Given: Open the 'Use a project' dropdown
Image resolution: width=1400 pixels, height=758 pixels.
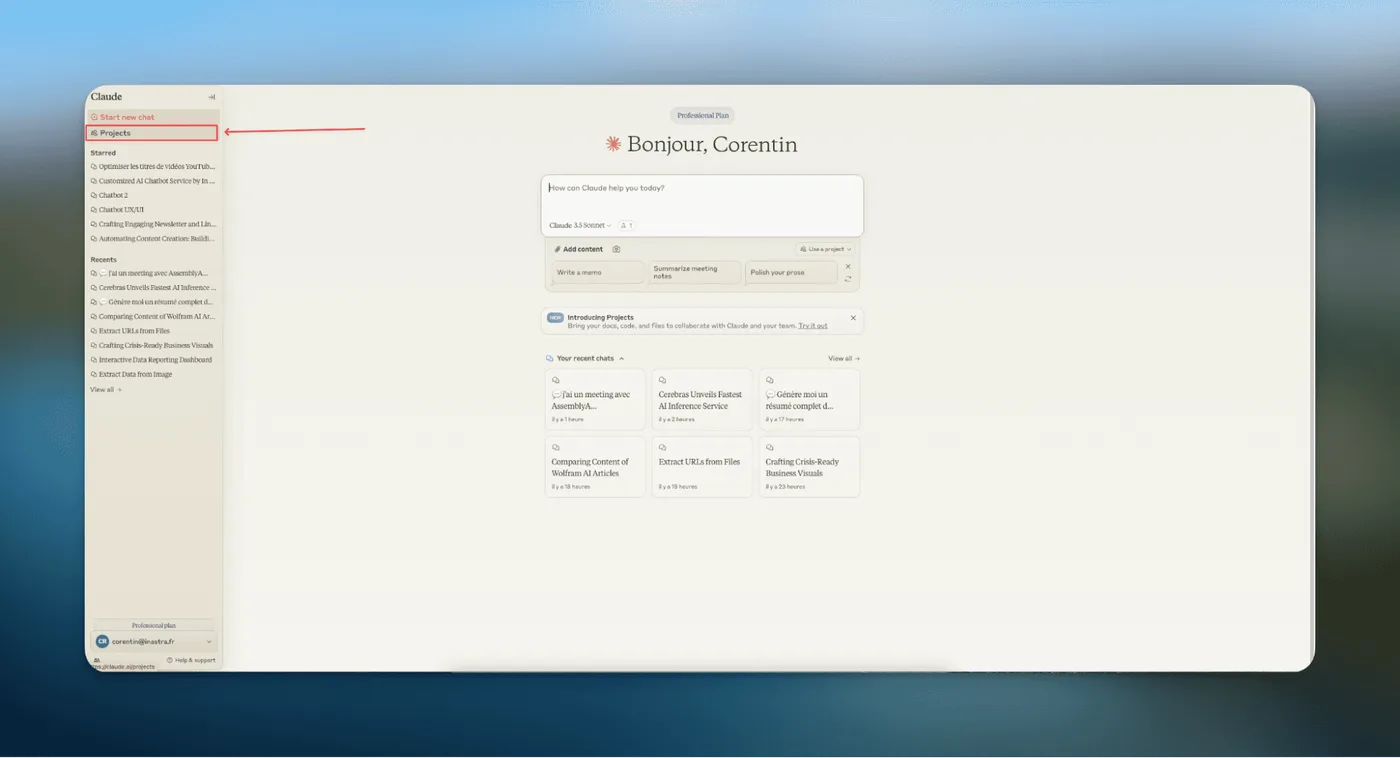Looking at the screenshot, I should tap(826, 249).
